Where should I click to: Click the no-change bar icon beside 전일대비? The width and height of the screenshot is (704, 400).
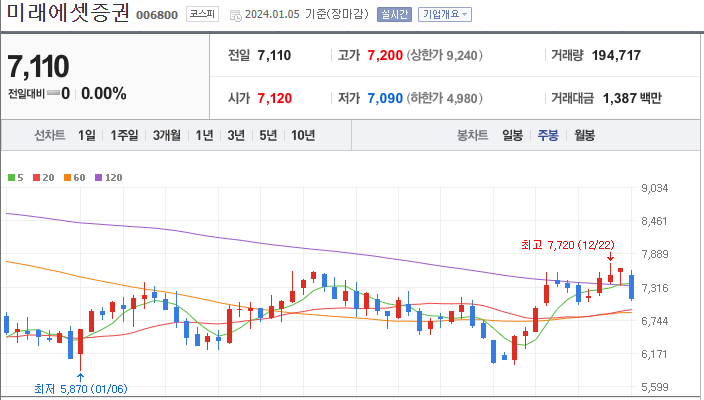[x=53, y=93]
